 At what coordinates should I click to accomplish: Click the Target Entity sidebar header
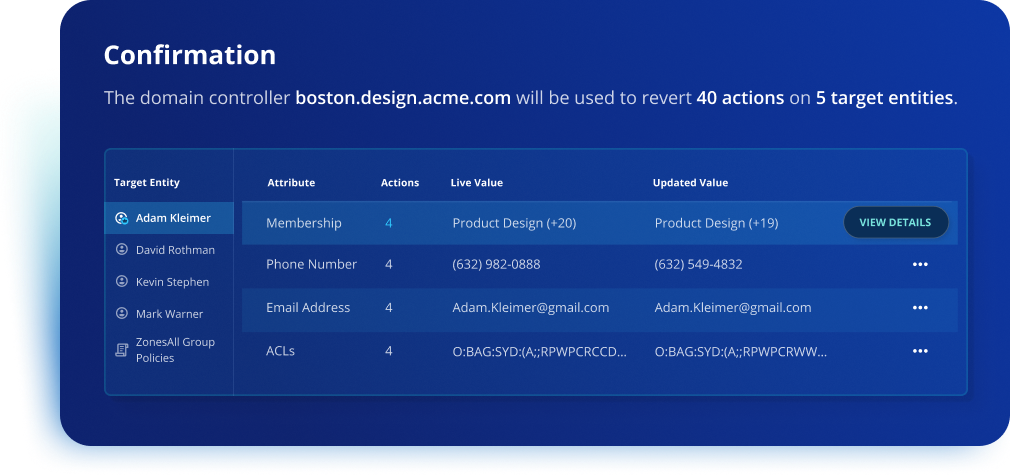click(x=147, y=183)
